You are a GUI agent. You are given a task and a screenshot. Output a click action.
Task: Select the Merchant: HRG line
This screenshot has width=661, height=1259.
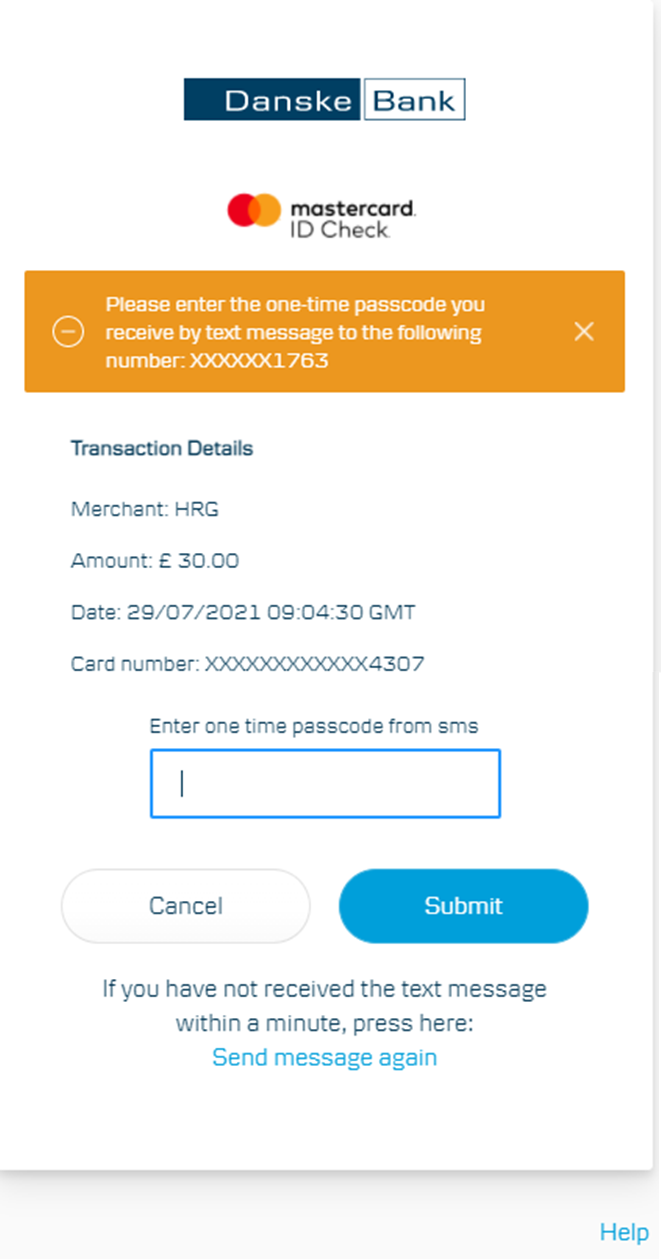[x=145, y=509]
